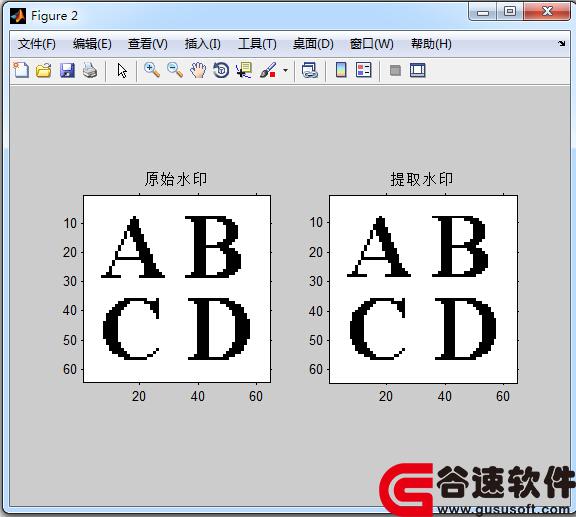
Task: Select the Brush data tool
Action: 268,70
